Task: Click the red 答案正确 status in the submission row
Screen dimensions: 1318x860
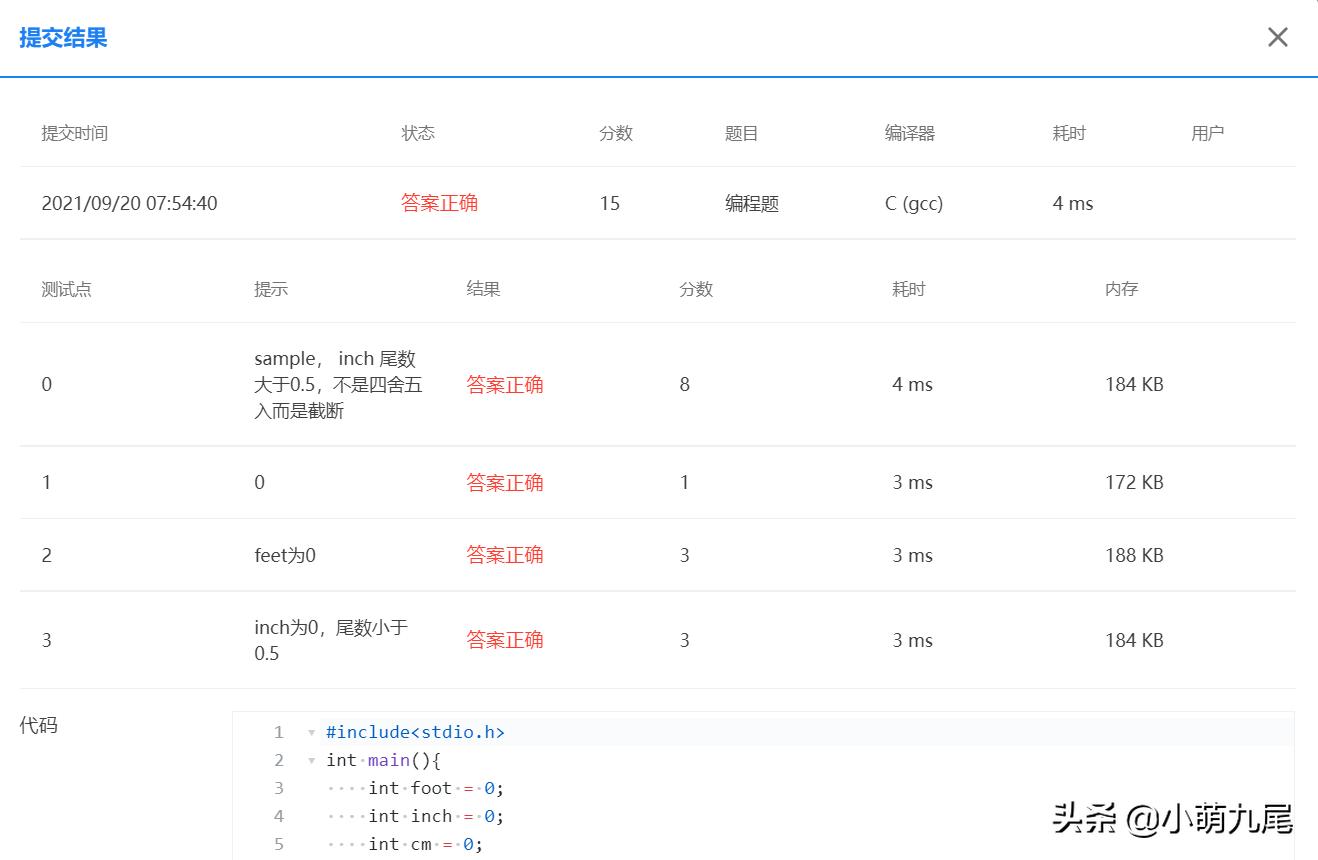Action: [439, 202]
